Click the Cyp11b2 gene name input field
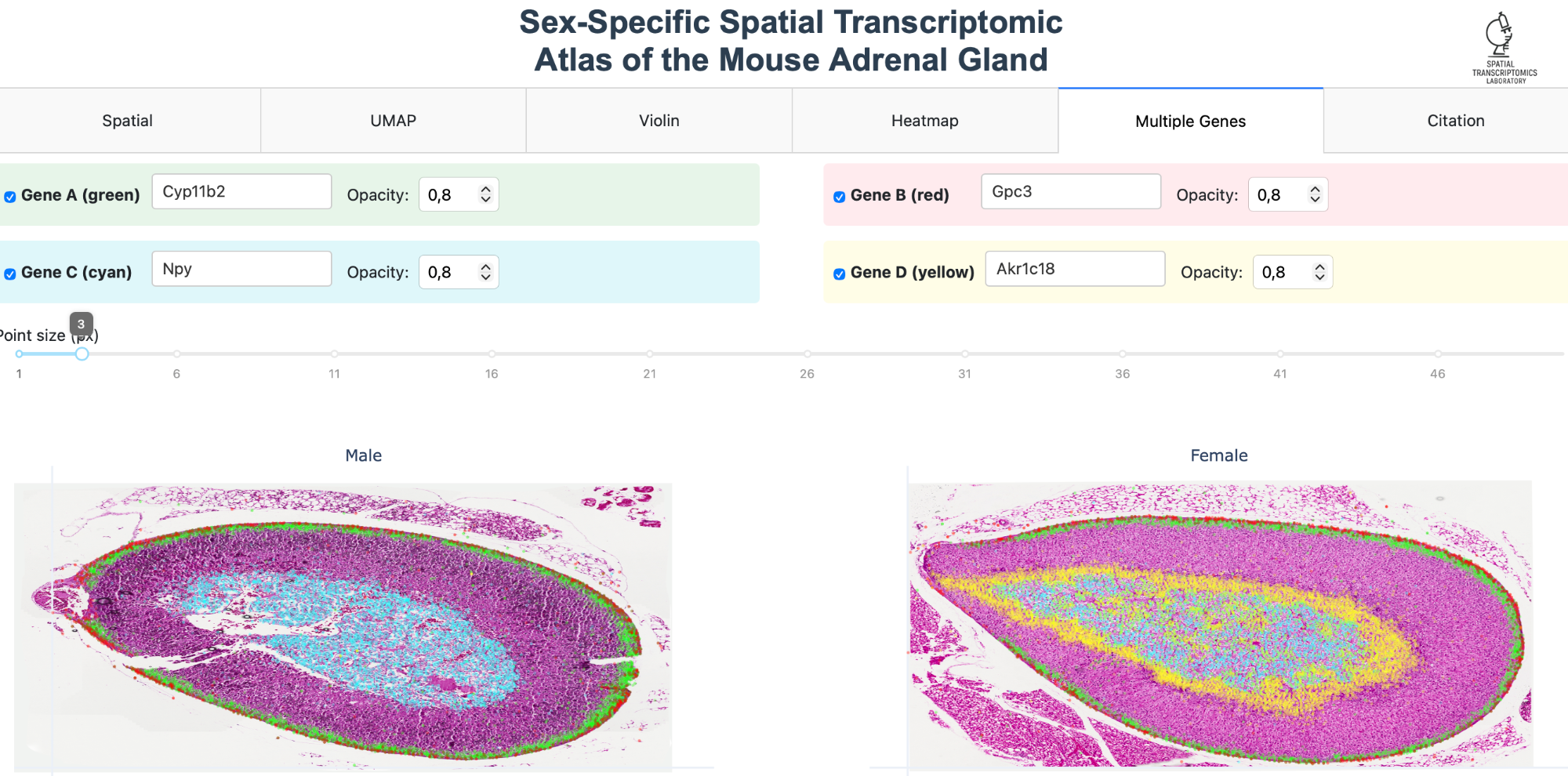This screenshot has height=776, width=1568. [241, 190]
